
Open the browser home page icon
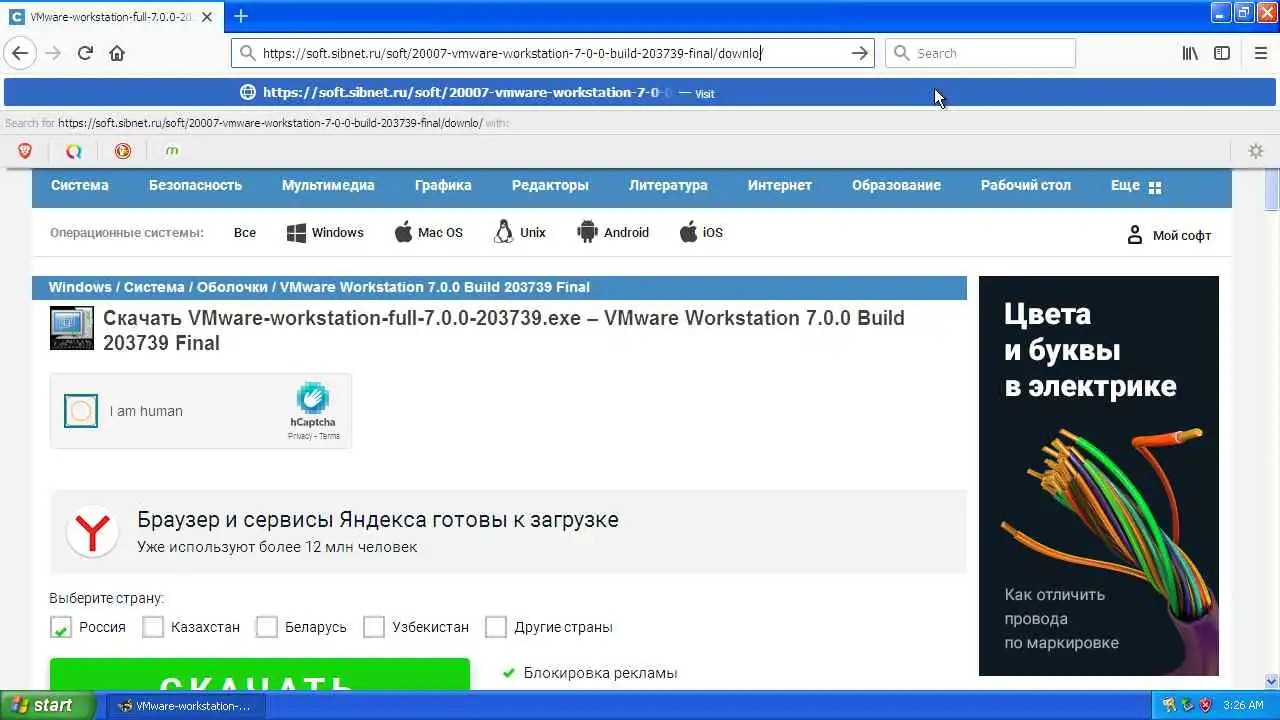[117, 53]
